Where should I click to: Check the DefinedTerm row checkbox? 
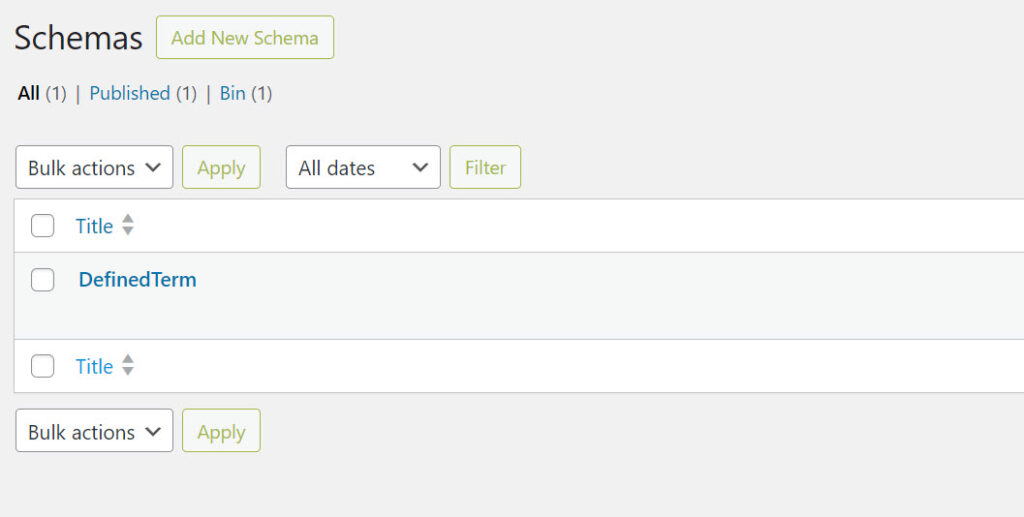42,280
